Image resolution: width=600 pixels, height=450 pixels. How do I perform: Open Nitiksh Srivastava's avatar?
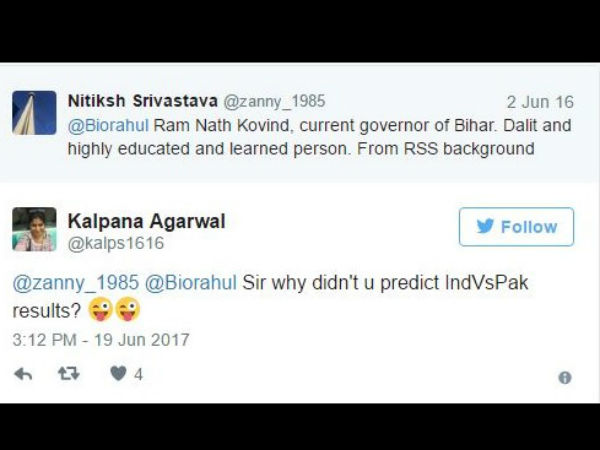click(x=34, y=113)
